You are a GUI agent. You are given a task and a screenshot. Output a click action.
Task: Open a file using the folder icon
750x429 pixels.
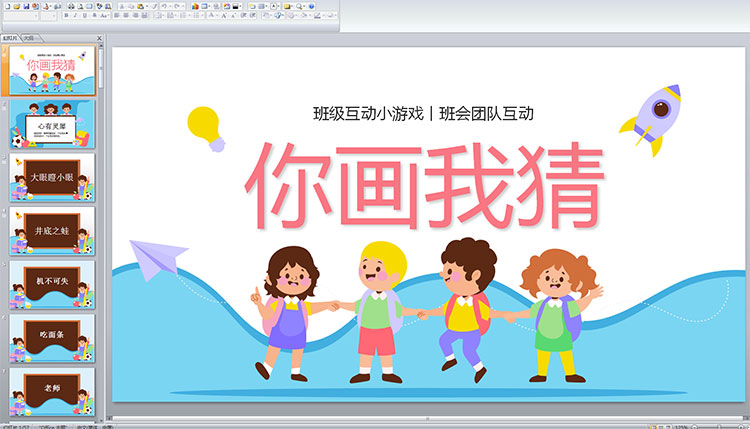click(x=17, y=7)
